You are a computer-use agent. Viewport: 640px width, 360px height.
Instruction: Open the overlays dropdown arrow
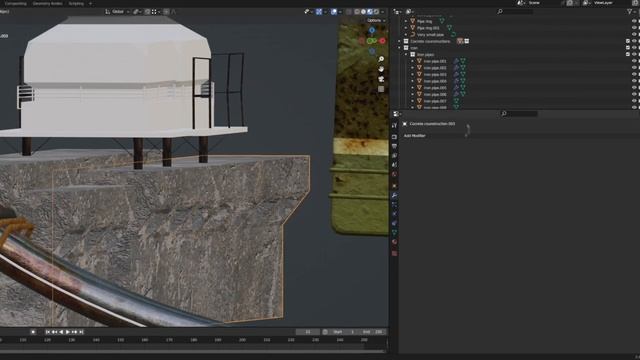click(x=340, y=12)
